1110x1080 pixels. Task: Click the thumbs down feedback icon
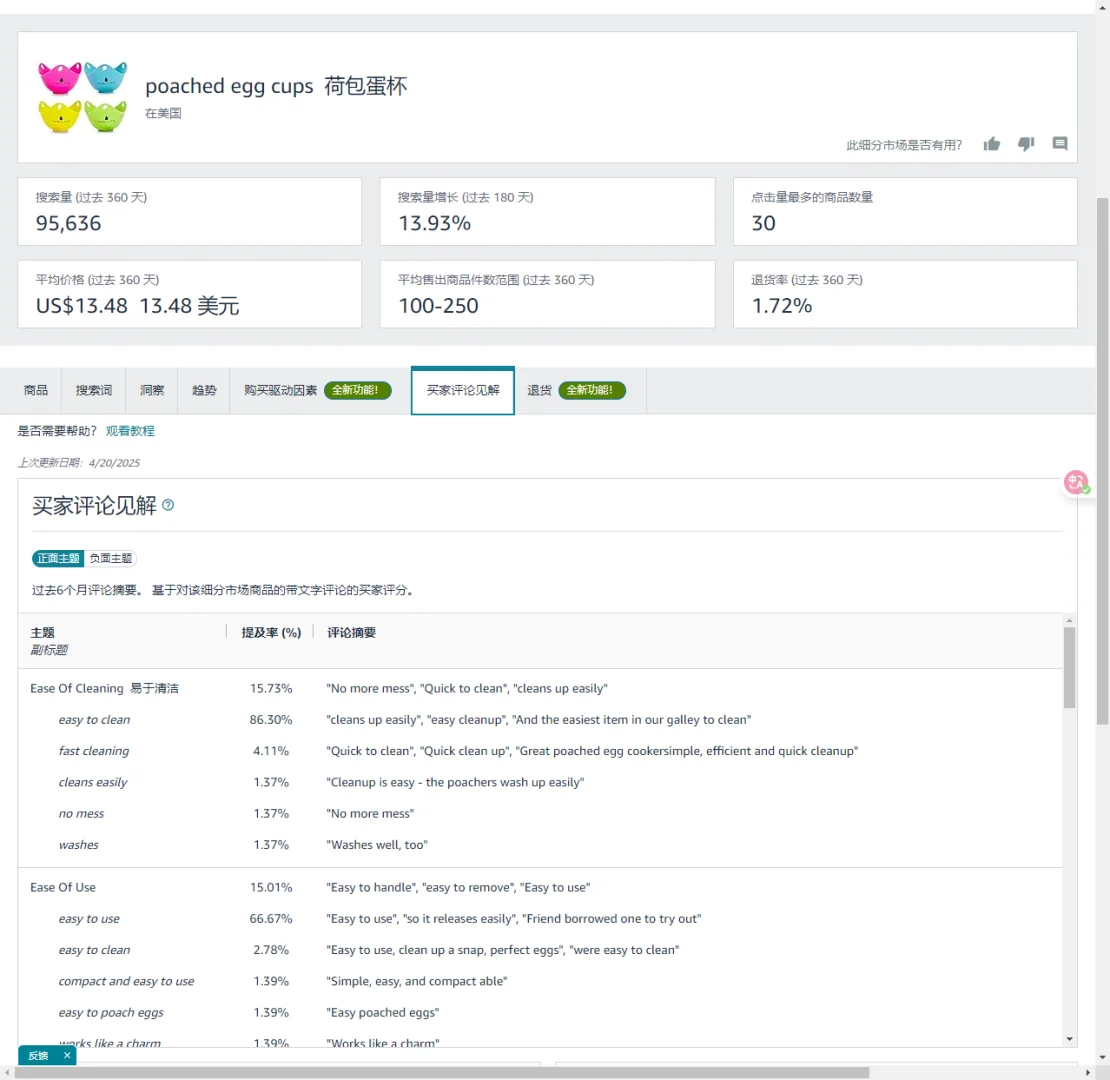pyautogui.click(x=1026, y=144)
